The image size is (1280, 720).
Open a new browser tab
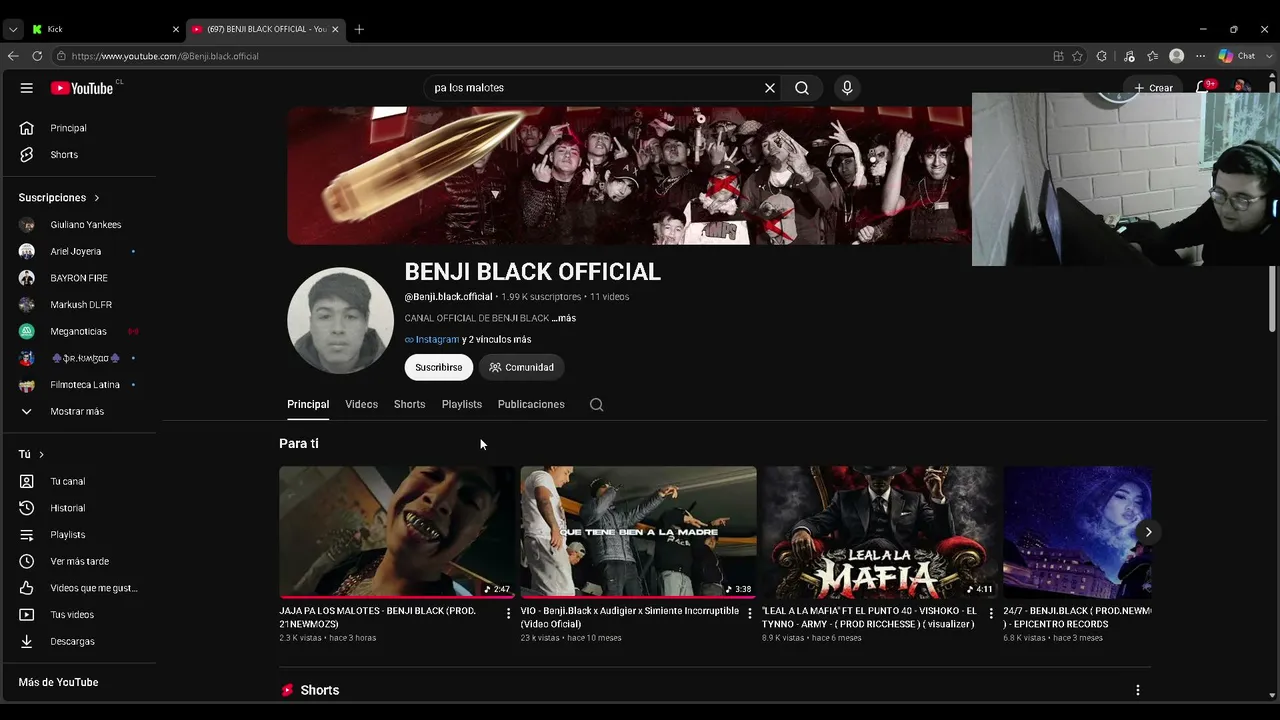click(359, 29)
